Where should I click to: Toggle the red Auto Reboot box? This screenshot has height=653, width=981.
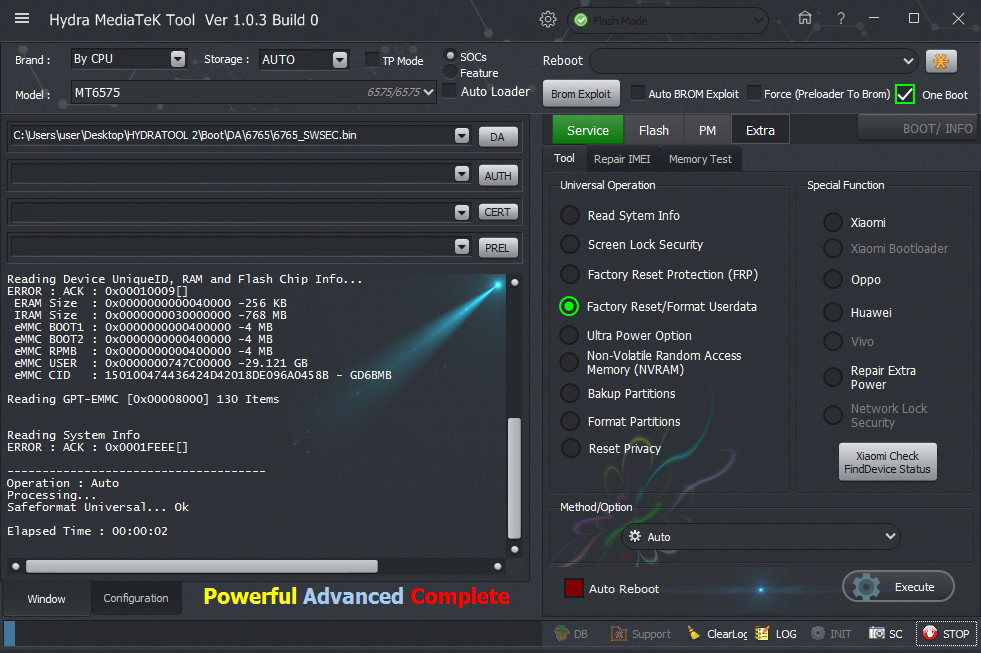tap(574, 588)
